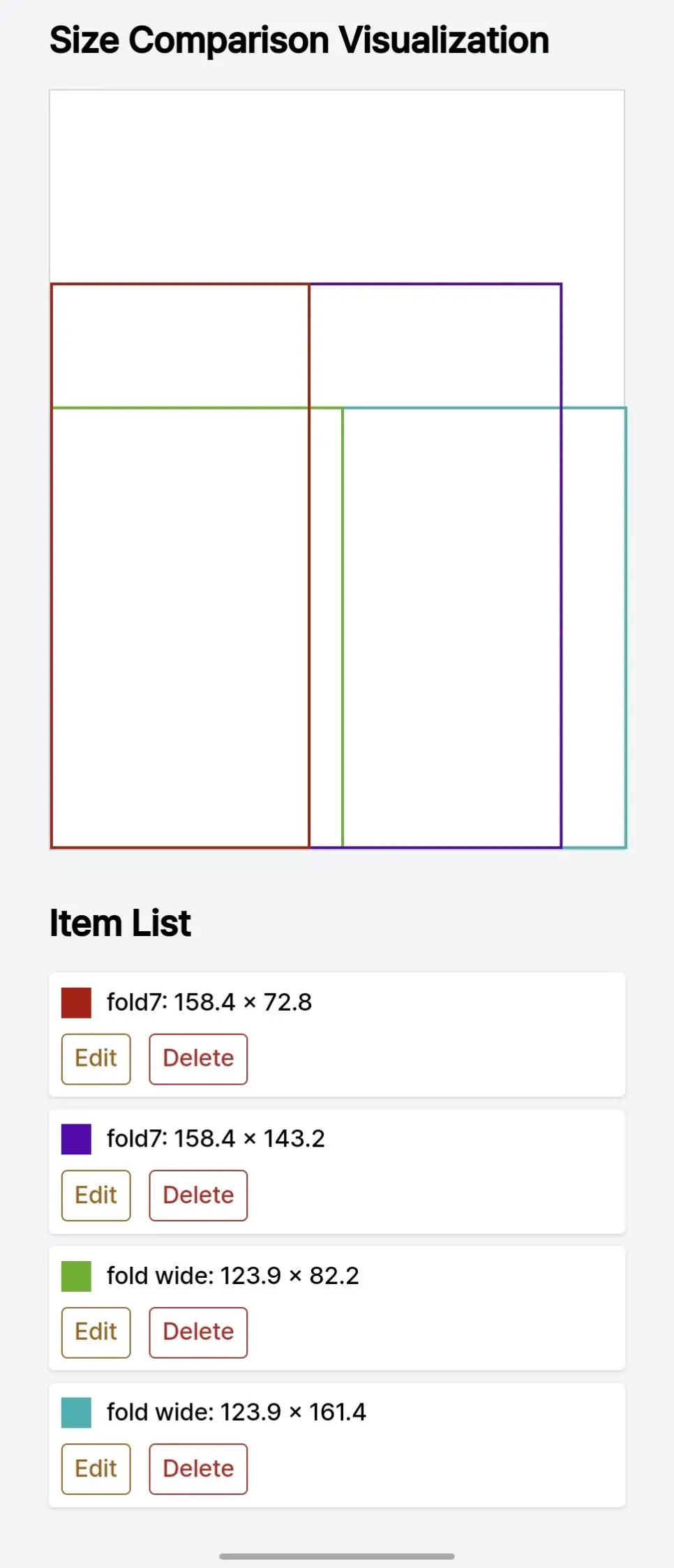674x1568 pixels.
Task: Select the "fold wide: 123.9 × 161.4" label
Action: (236, 1412)
